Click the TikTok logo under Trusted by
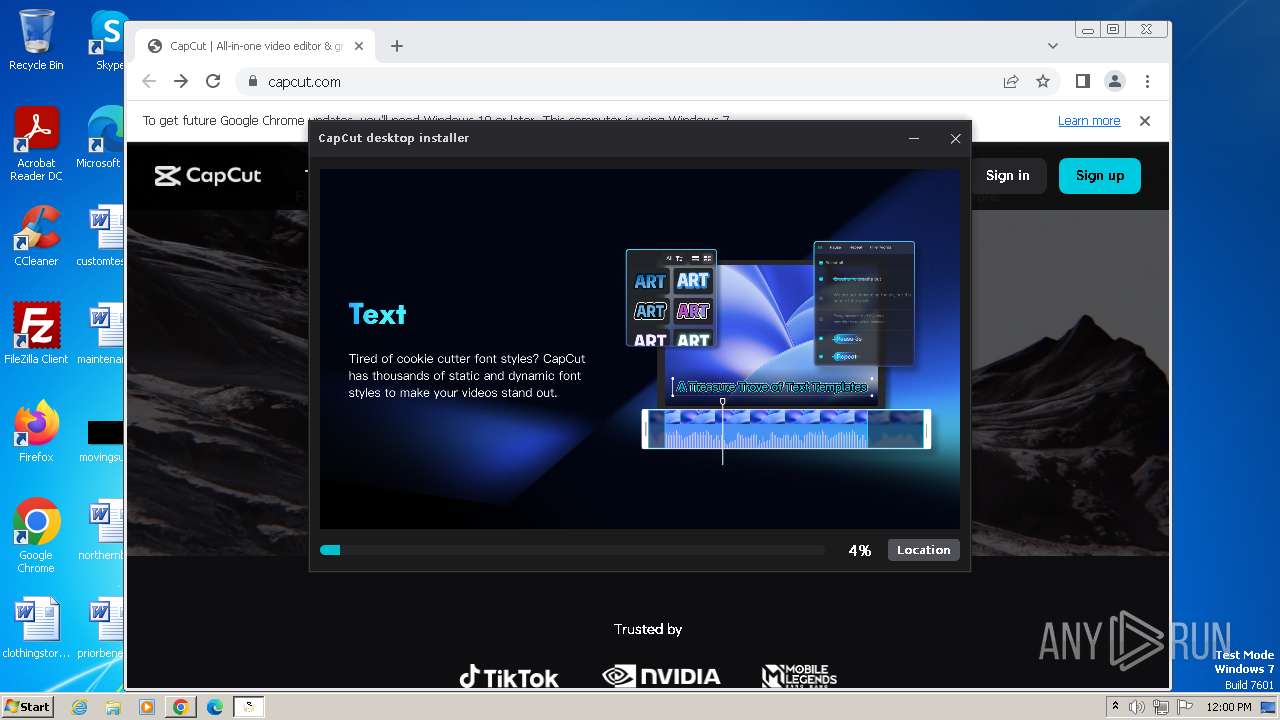1280x720 pixels. pos(508,677)
